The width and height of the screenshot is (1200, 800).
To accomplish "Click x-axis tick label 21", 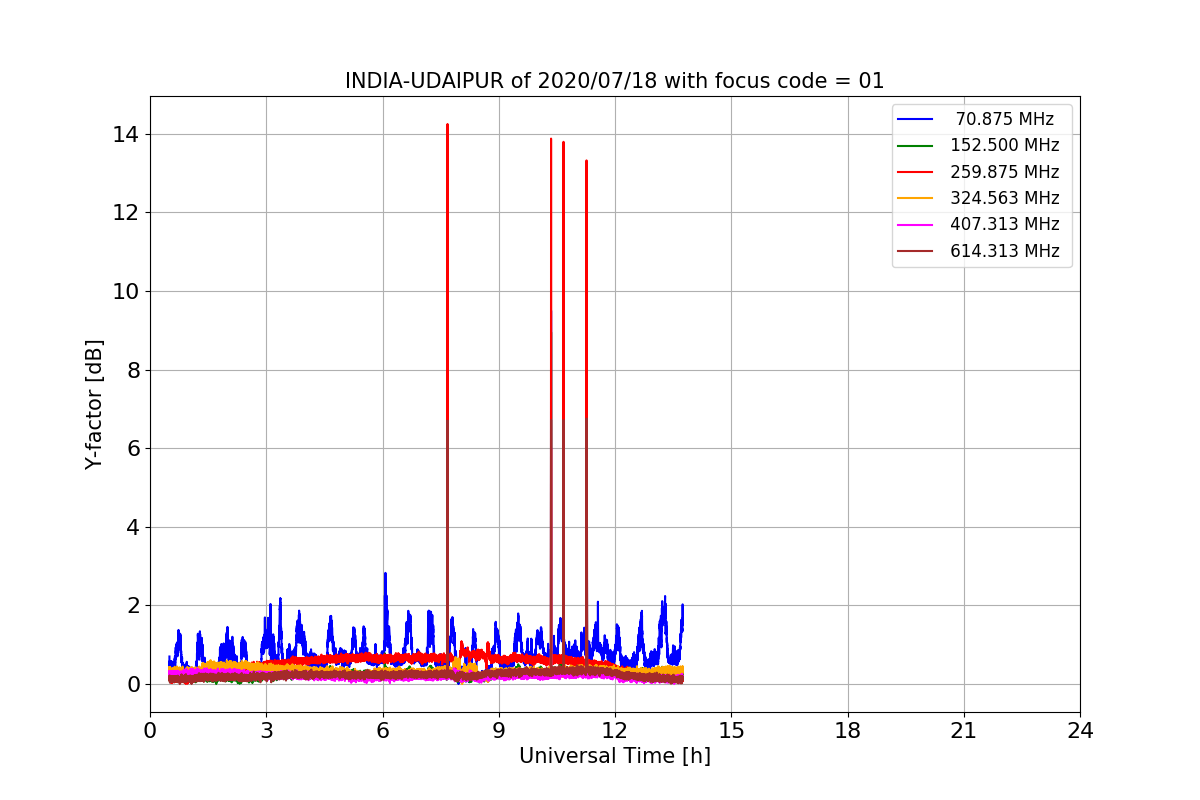I will (964, 731).
